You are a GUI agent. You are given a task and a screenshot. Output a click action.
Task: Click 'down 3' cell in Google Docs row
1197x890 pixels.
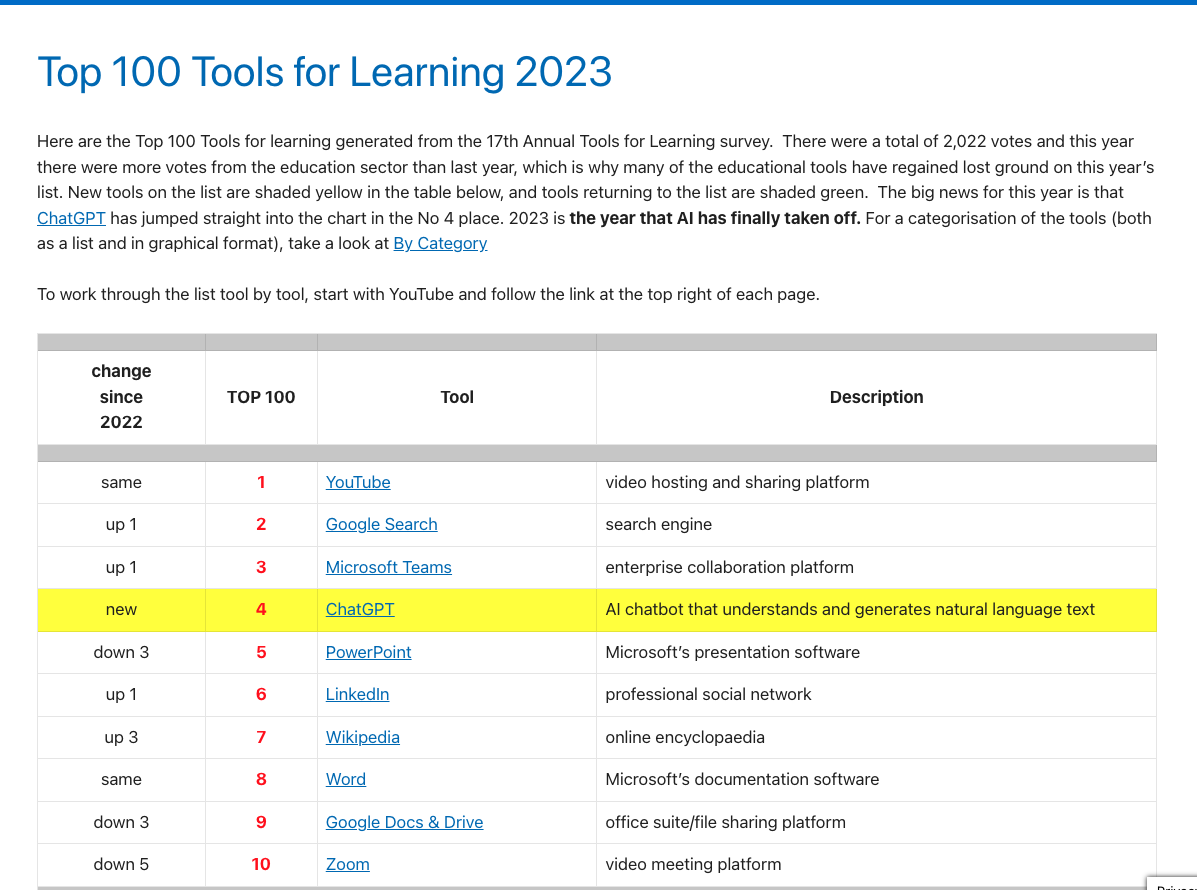coord(121,822)
